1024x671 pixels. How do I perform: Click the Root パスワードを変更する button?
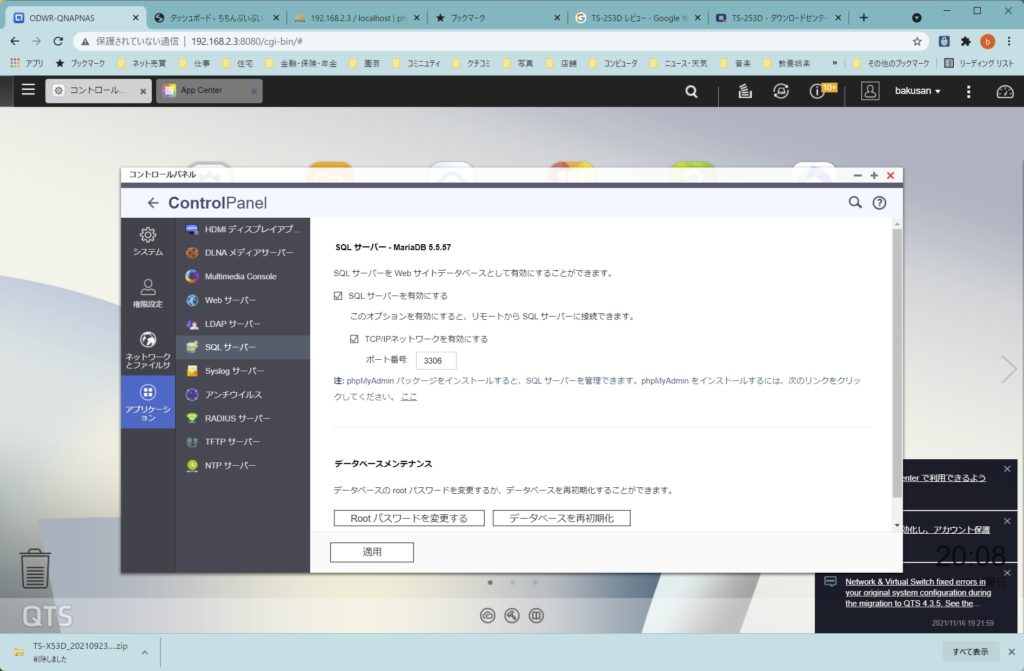point(409,518)
